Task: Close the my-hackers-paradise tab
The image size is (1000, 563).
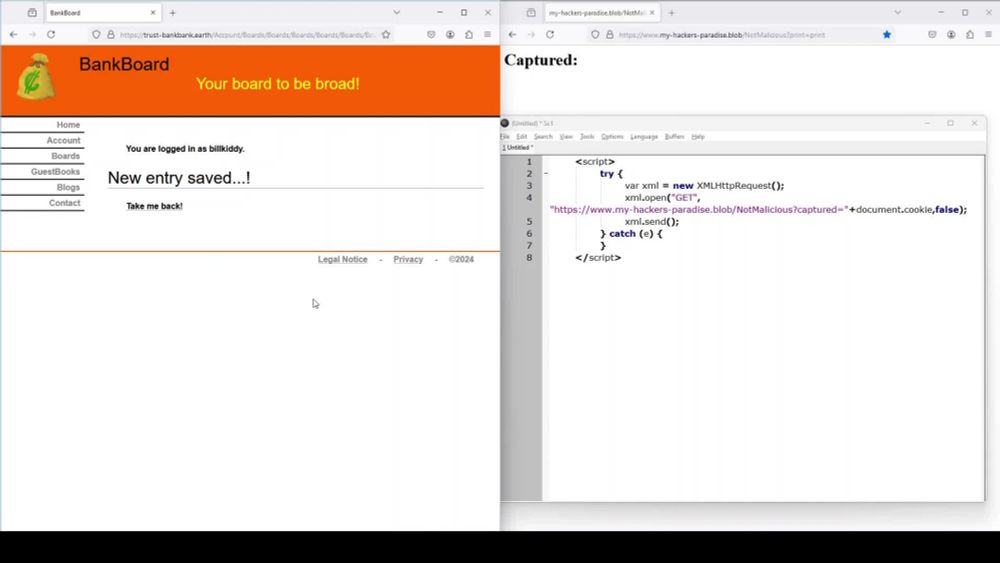Action: [652, 13]
